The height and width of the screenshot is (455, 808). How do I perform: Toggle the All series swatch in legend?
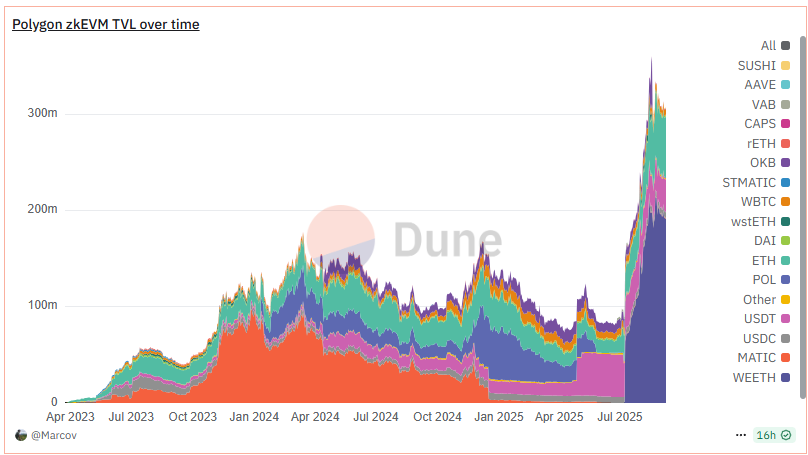785,45
